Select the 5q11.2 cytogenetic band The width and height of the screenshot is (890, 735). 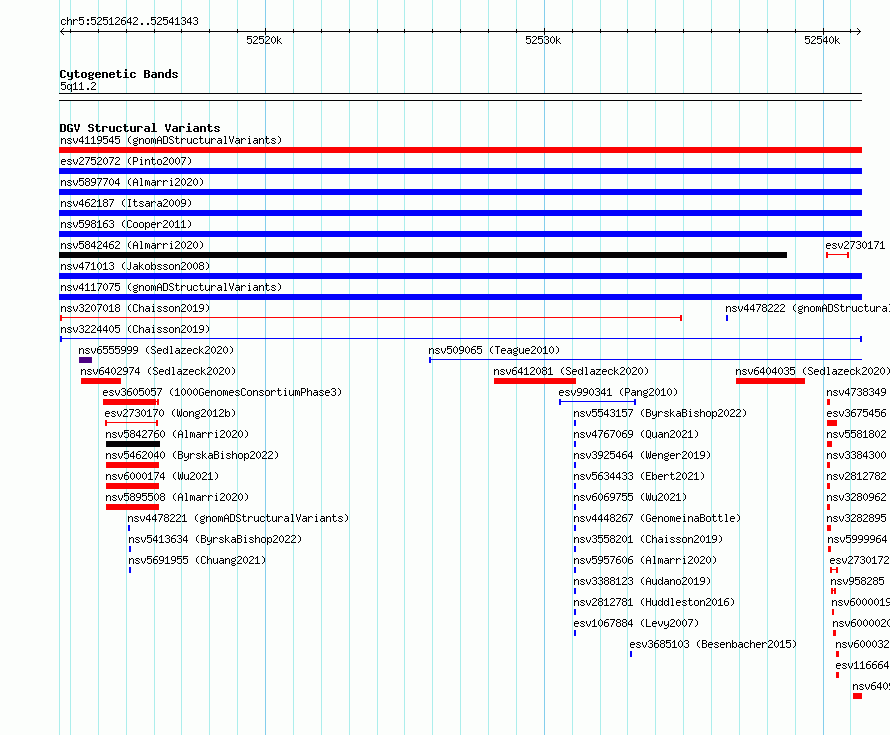[x=78, y=86]
